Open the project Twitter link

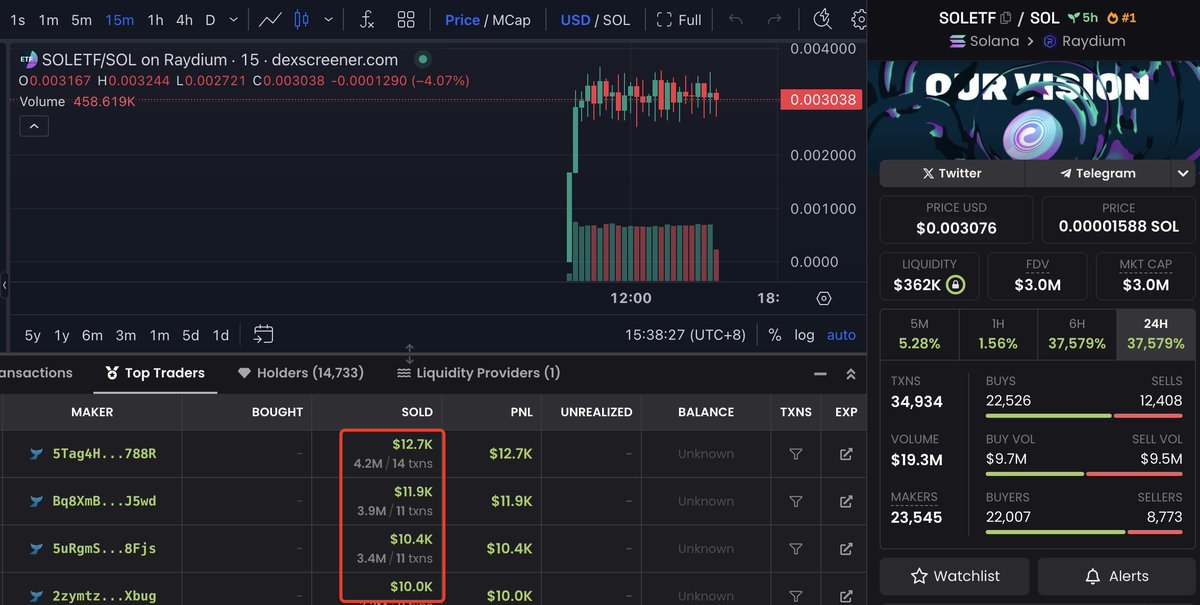(952, 173)
